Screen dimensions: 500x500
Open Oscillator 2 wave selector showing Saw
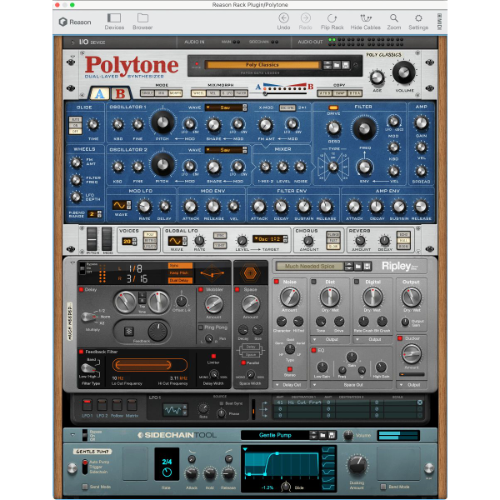click(x=226, y=150)
